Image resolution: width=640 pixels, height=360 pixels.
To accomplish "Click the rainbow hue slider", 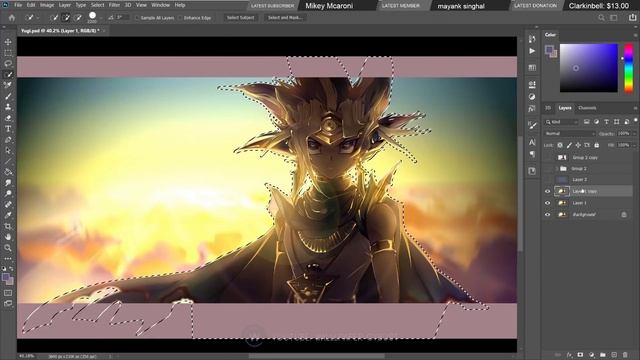I will [629, 68].
